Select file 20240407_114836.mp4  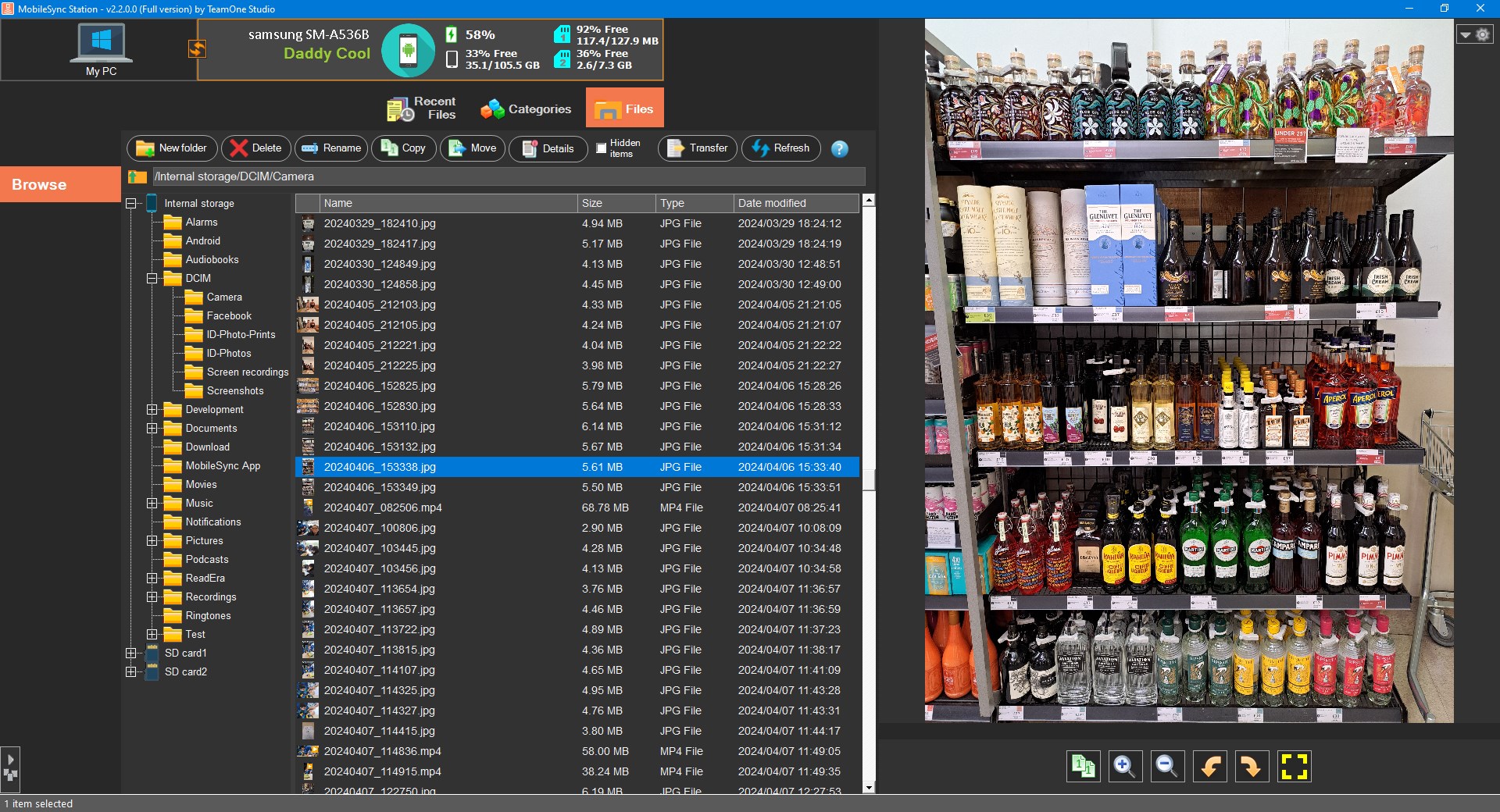pyautogui.click(x=577, y=751)
